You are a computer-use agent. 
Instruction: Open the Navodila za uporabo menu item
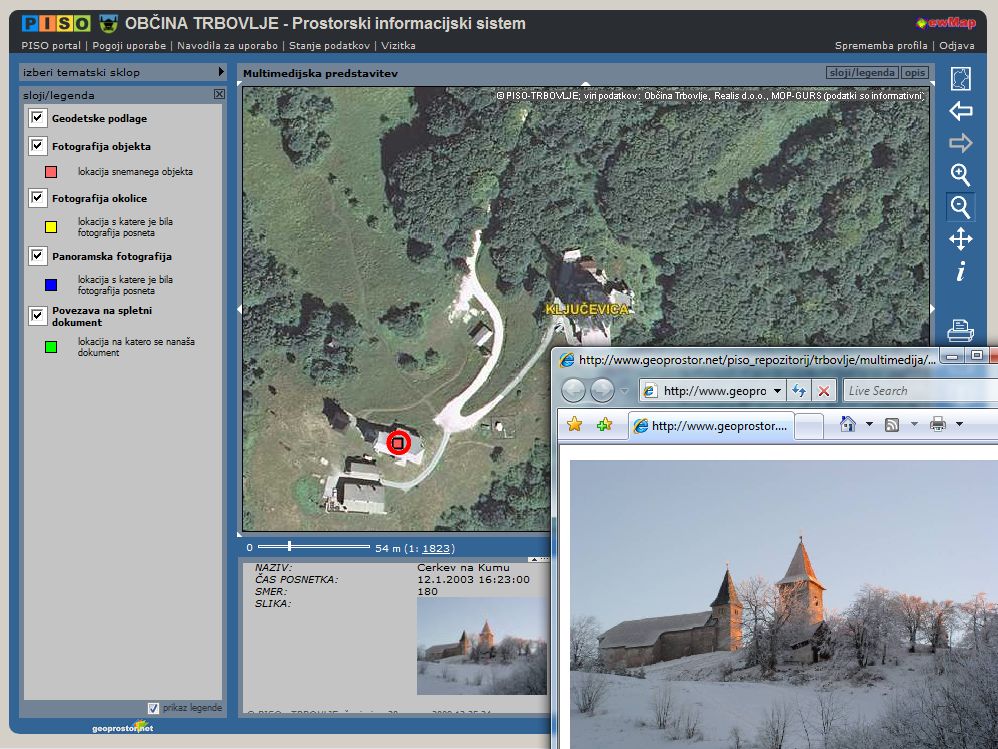[x=228, y=45]
